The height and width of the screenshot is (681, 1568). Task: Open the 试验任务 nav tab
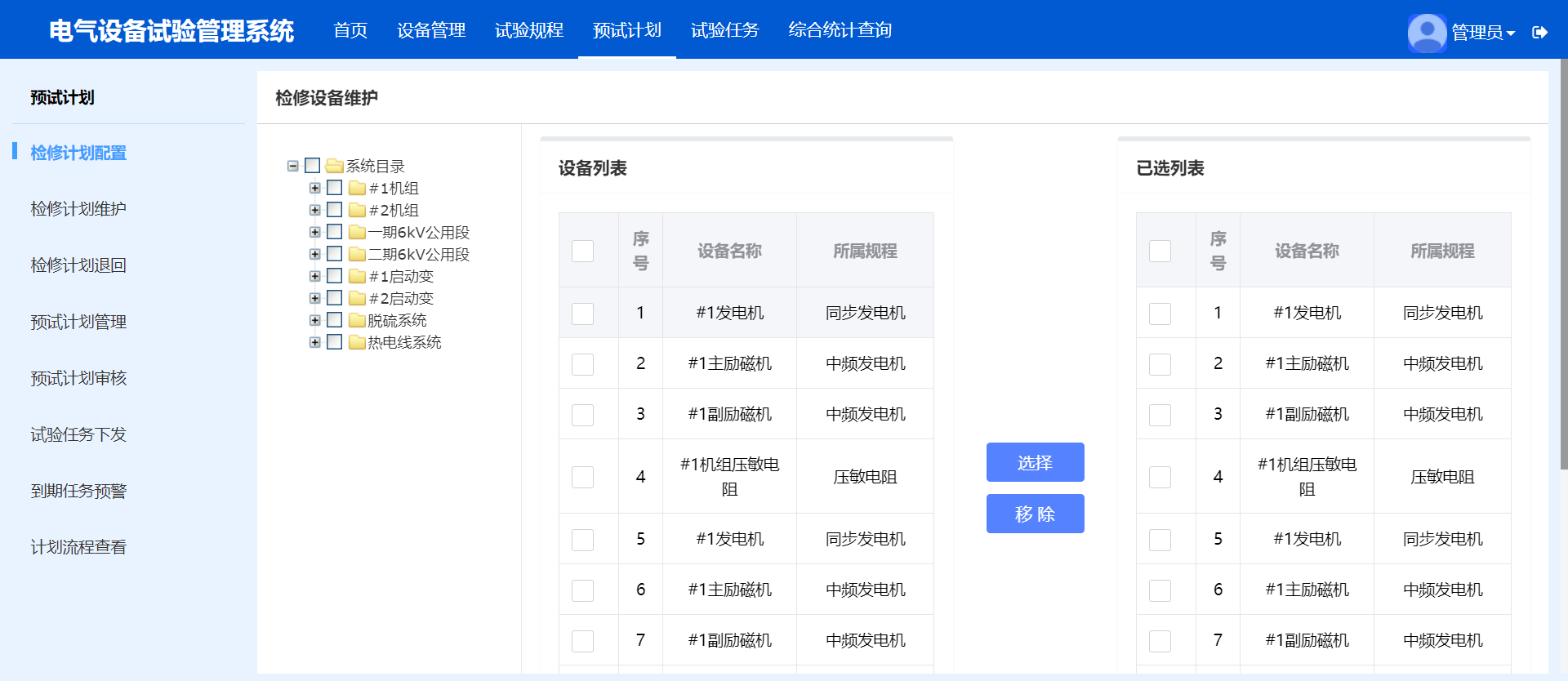click(725, 30)
